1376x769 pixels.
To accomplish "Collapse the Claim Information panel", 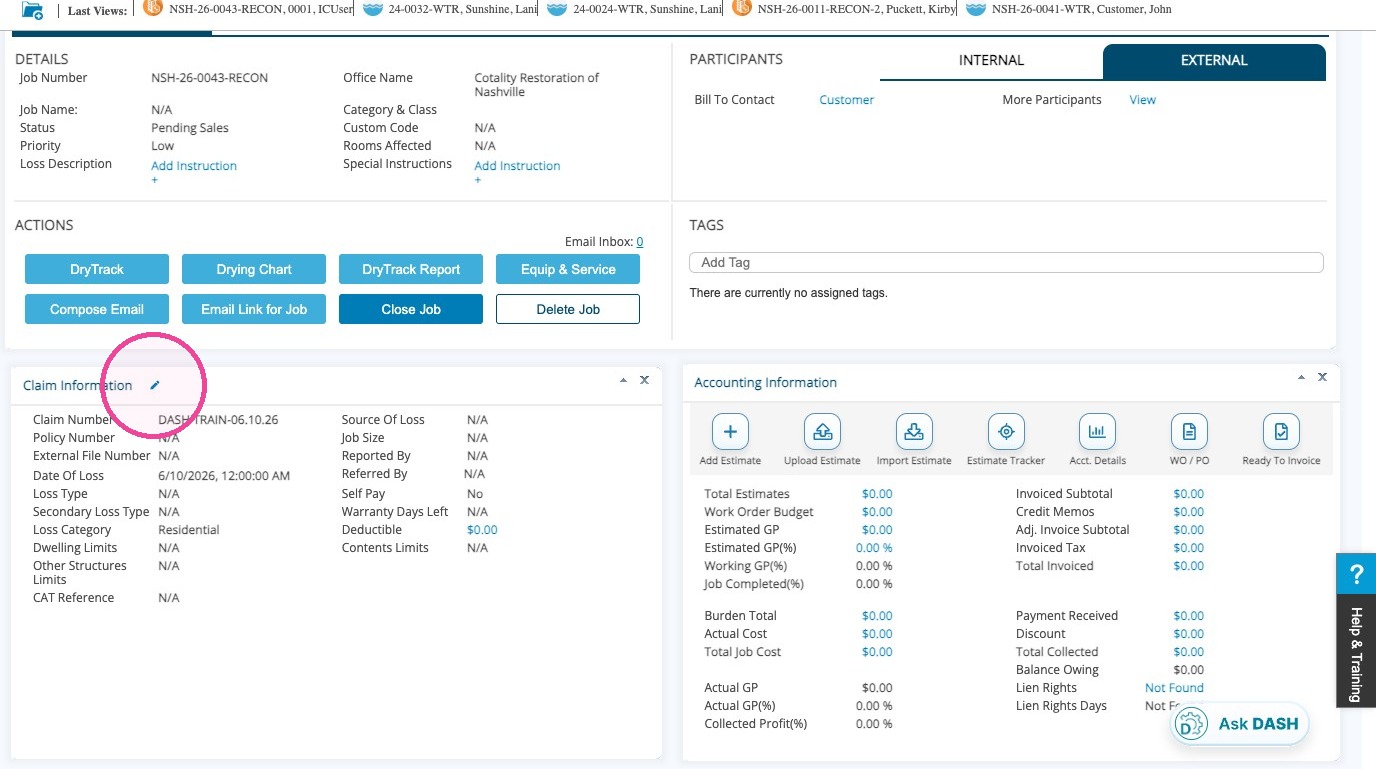I will [623, 380].
